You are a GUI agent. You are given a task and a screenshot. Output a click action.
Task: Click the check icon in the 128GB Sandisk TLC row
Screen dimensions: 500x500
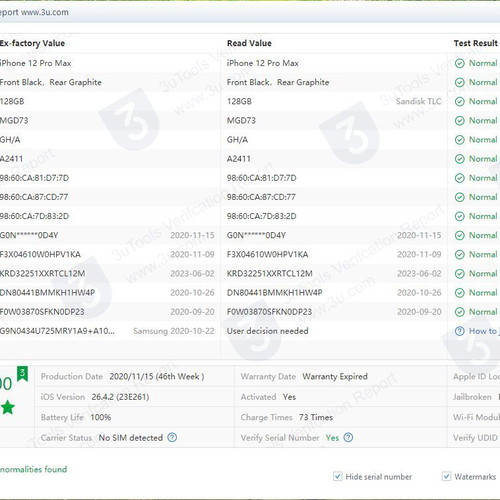tap(460, 102)
